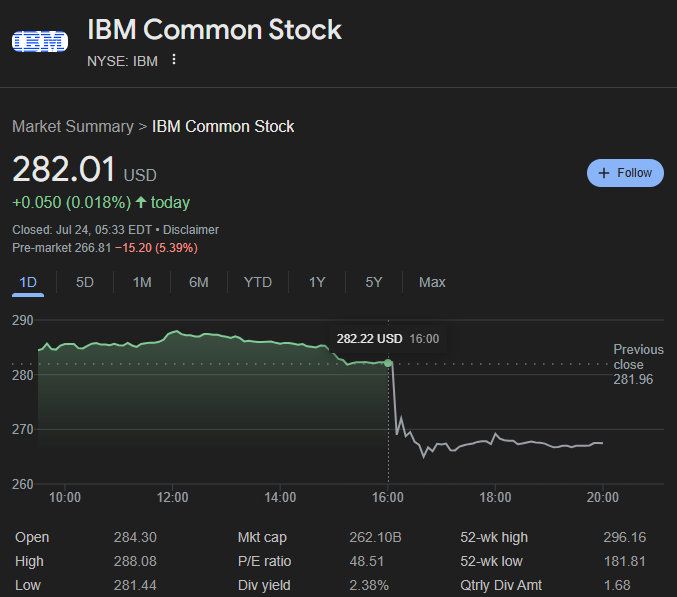Click the IBM logo icon
The height and width of the screenshot is (597, 677).
coord(40,41)
